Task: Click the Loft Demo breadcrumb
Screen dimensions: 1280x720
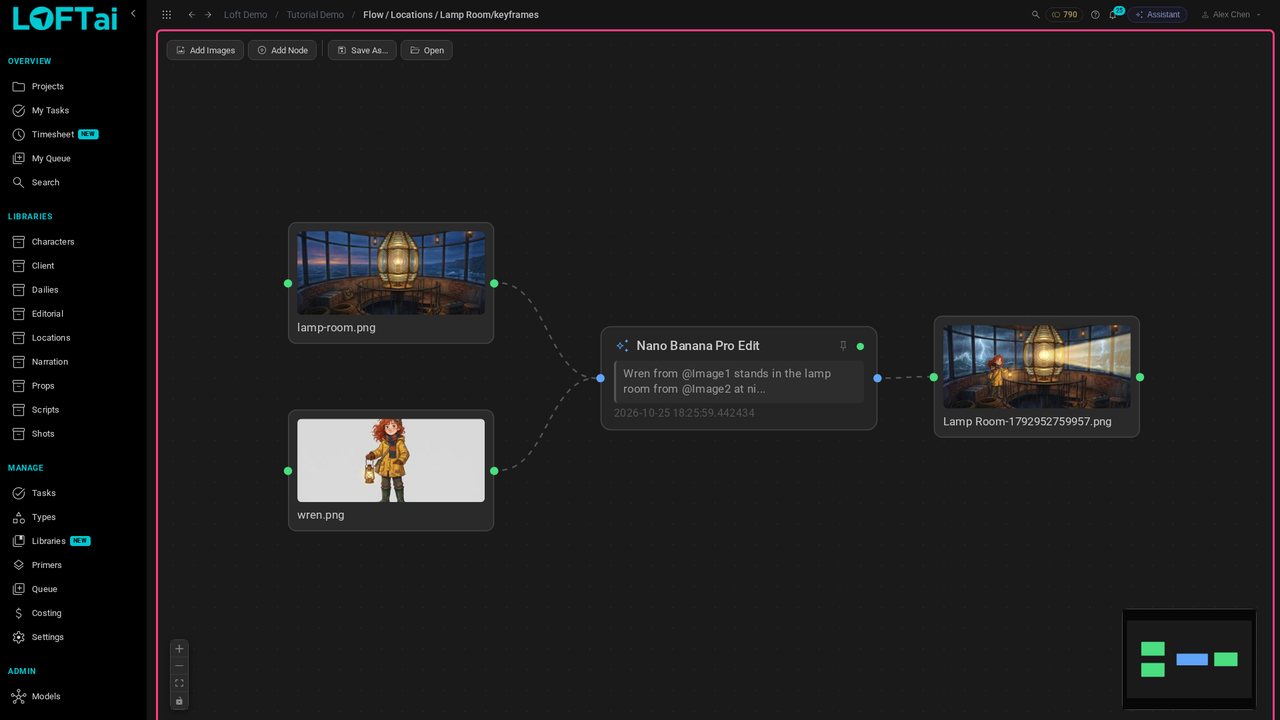Action: 245,15
